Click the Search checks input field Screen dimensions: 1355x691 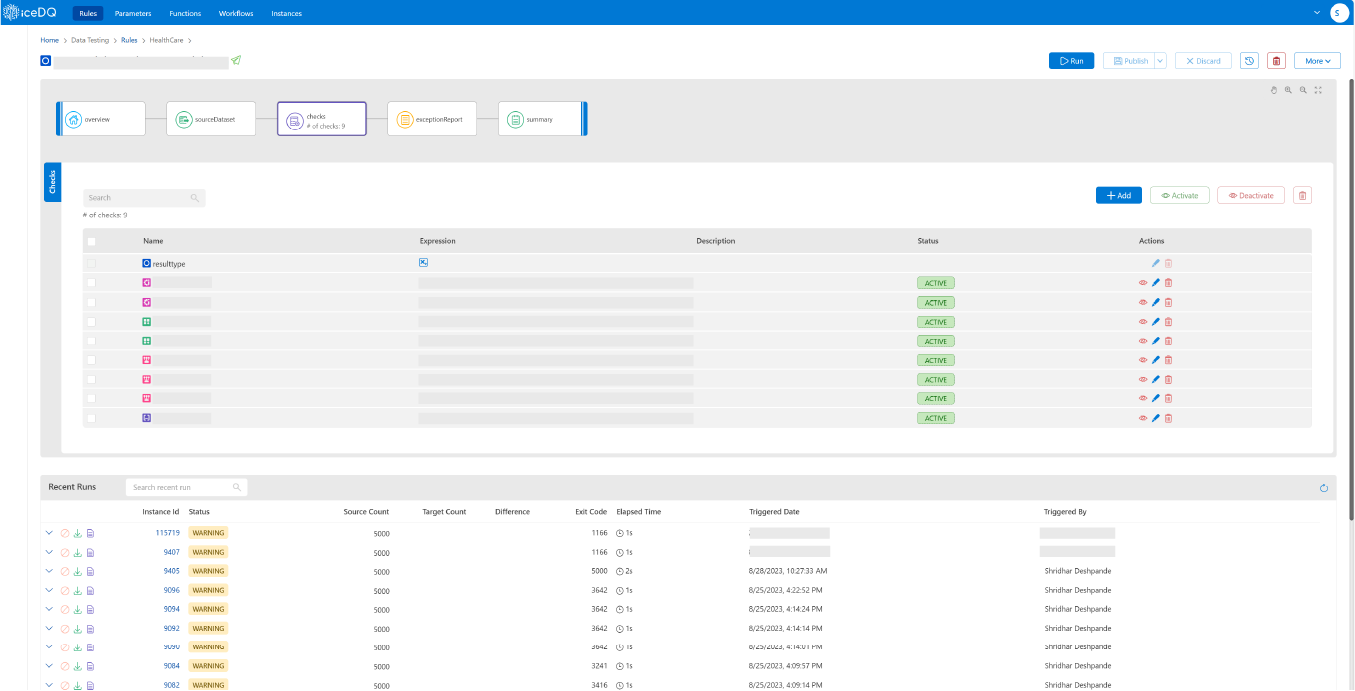click(x=140, y=197)
